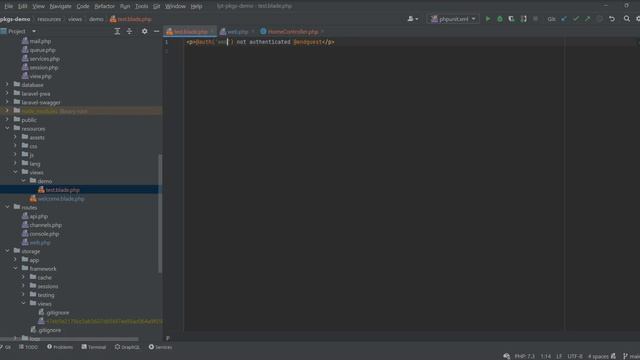Open Project panel gear settings
Image resolution: width=640 pixels, height=360 pixels.
(x=144, y=31)
